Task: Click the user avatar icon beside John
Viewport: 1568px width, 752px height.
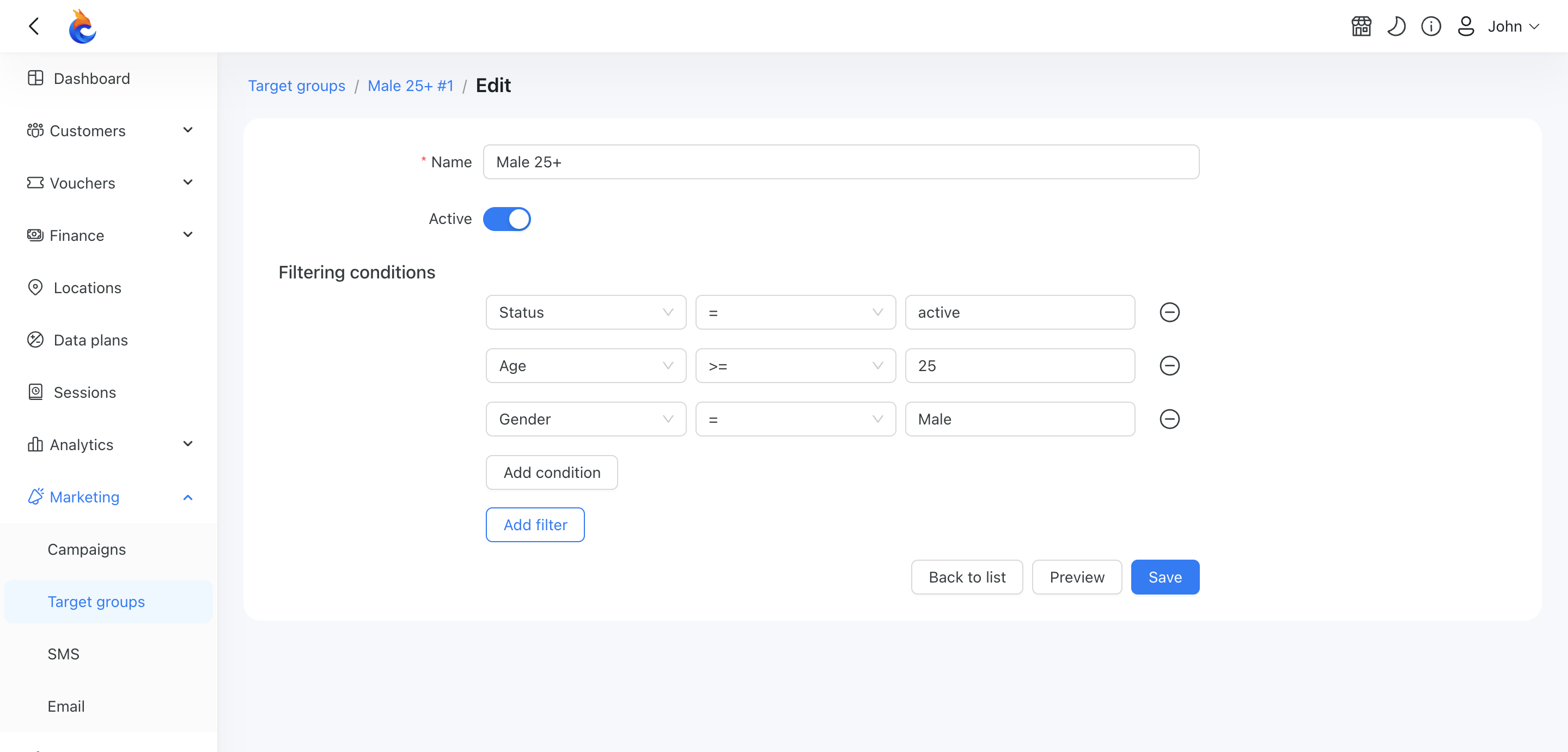Action: (1465, 26)
